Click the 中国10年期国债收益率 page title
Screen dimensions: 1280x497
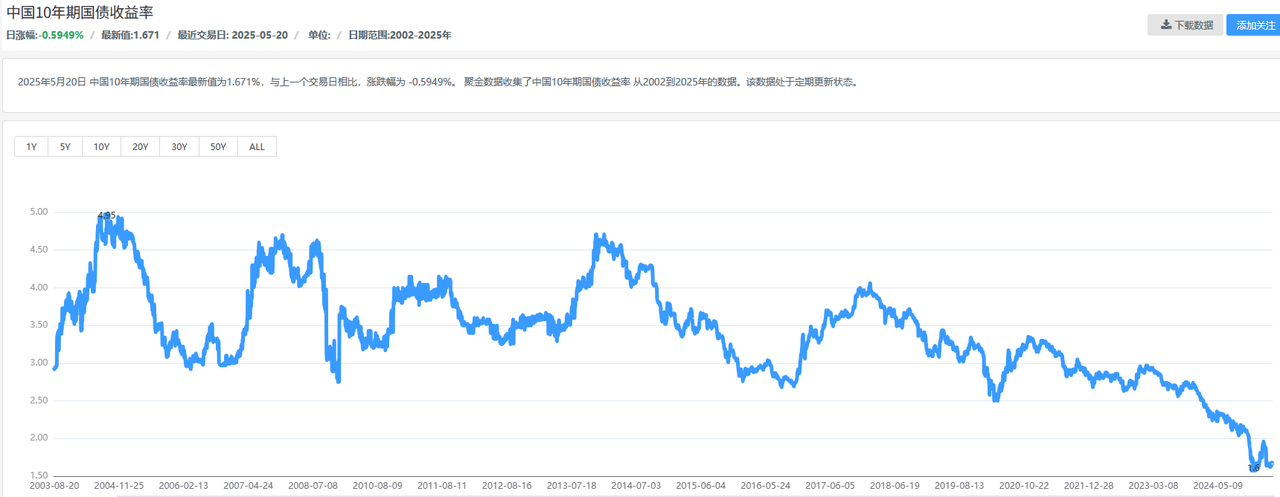[79, 12]
